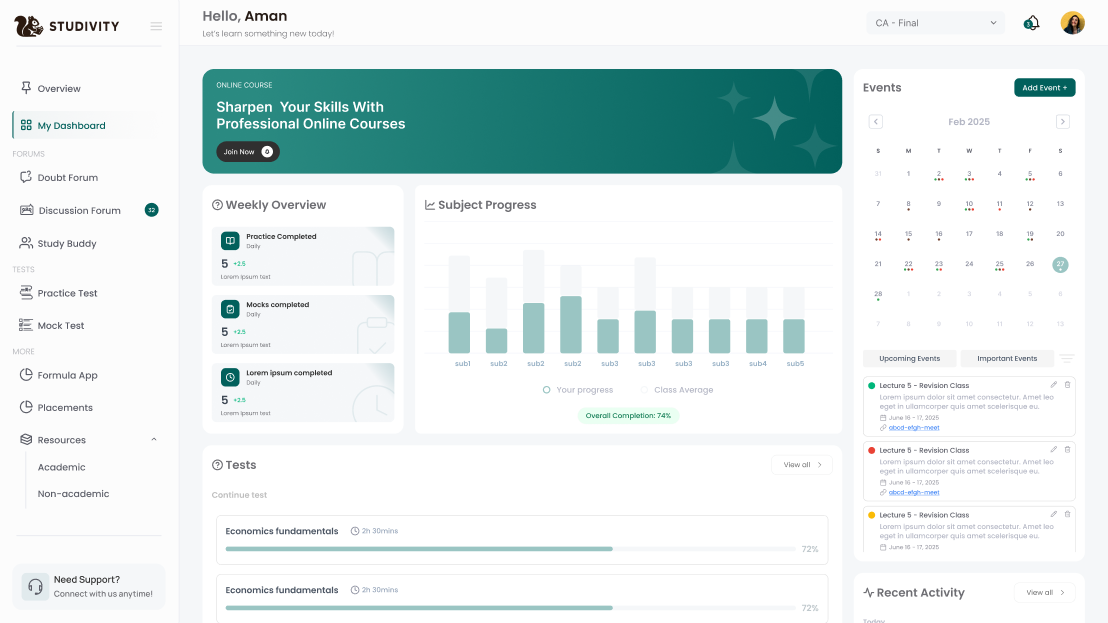Image resolution: width=1108 pixels, height=623 pixels.
Task: Collapse the Resources section
Action: (153, 439)
